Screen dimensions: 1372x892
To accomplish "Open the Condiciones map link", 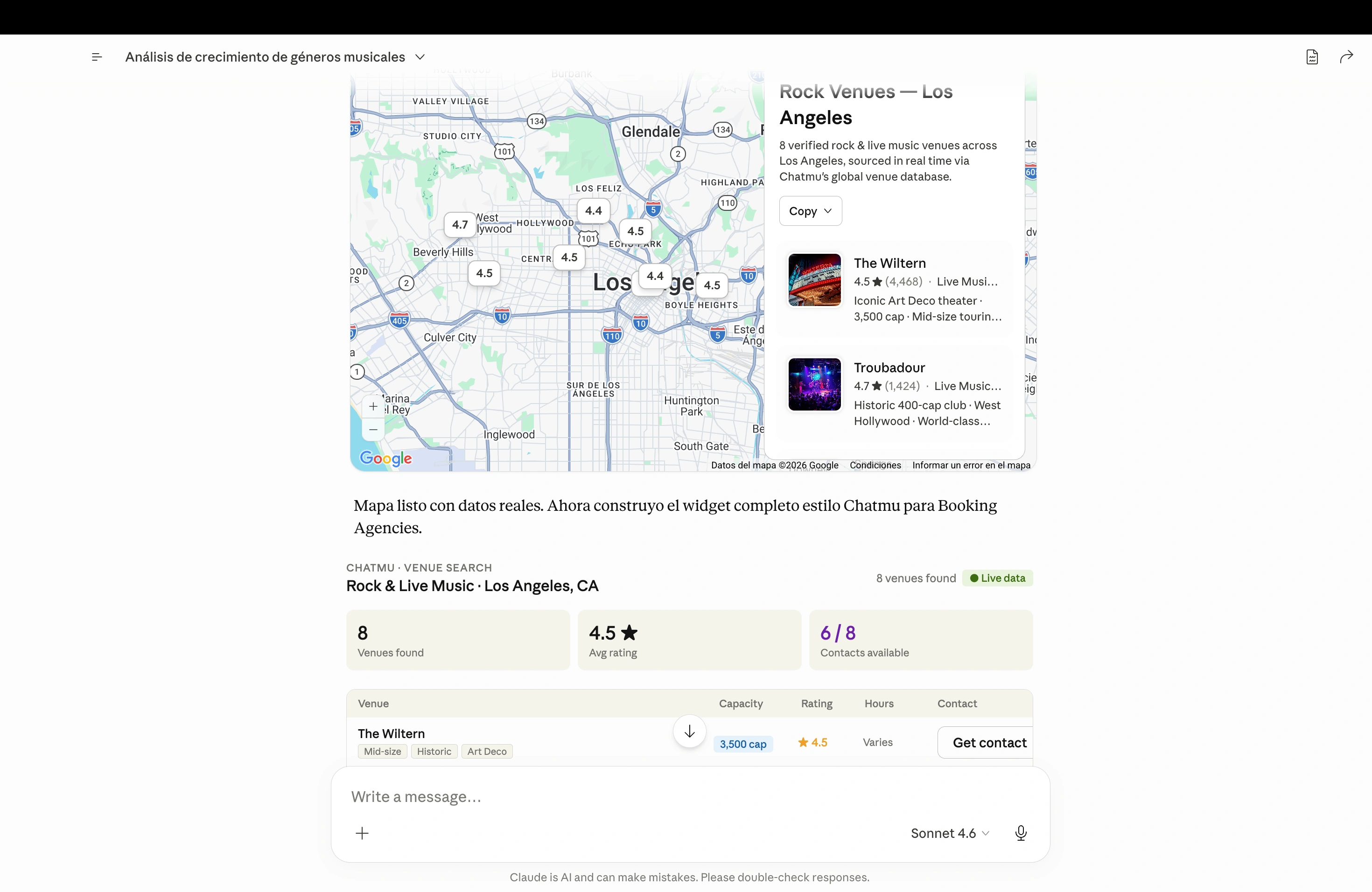I will click(x=875, y=466).
